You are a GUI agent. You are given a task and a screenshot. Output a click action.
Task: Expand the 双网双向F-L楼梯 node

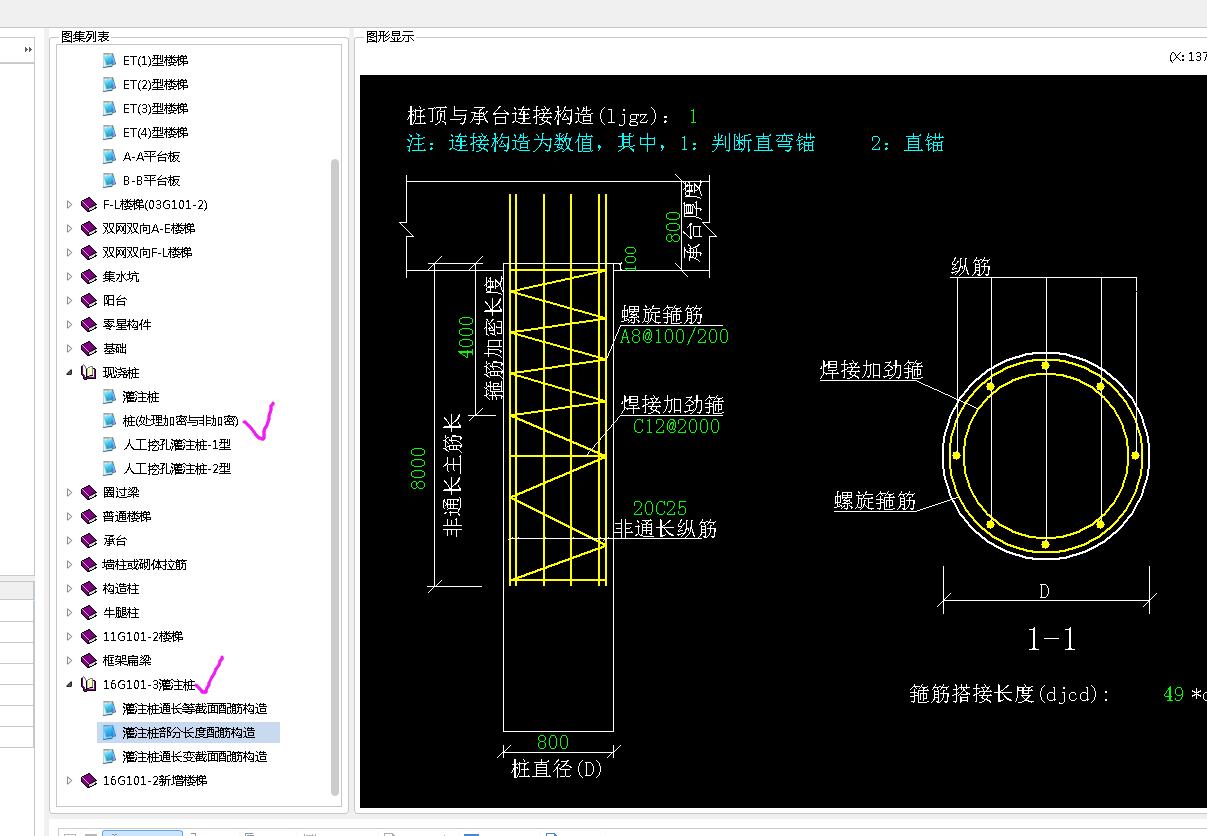coord(69,252)
